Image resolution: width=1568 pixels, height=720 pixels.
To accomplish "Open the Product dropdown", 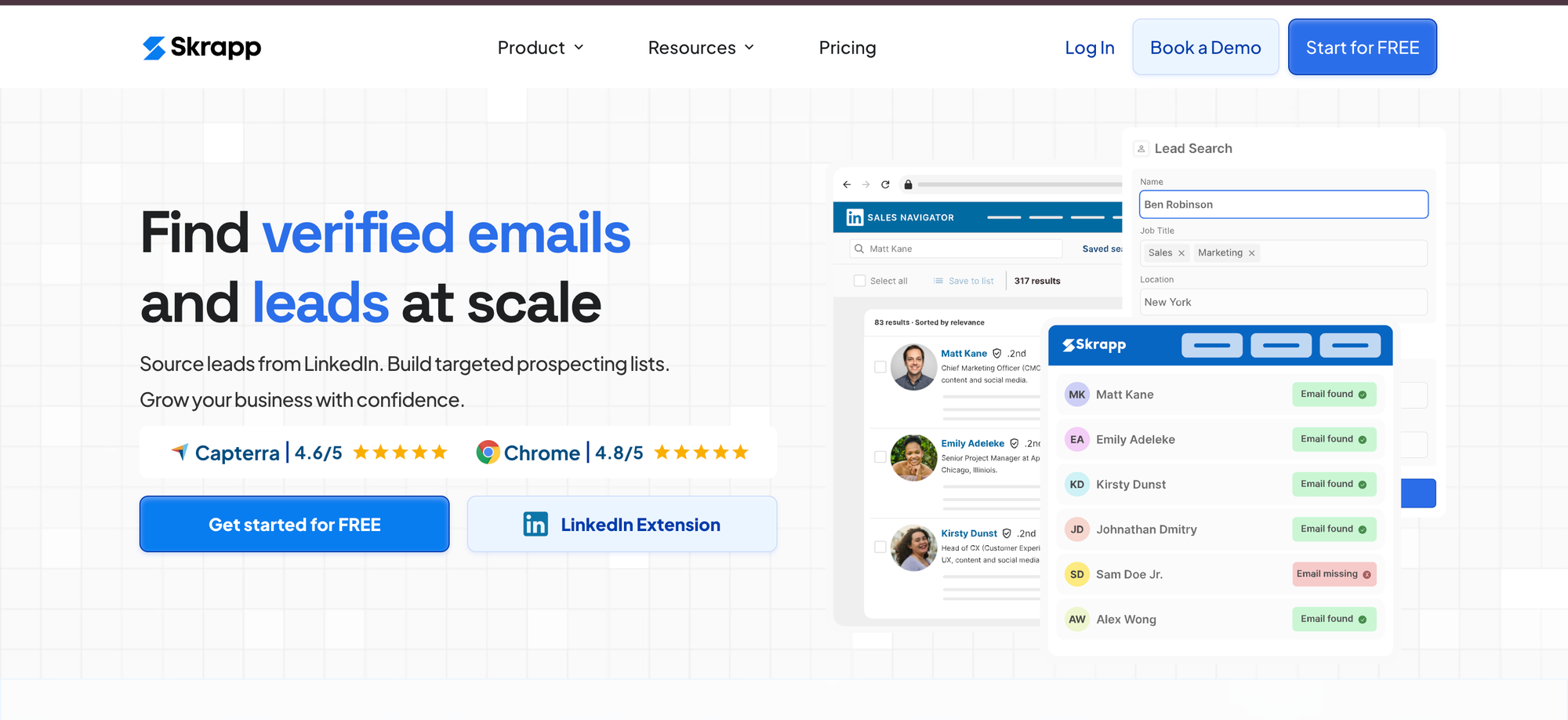I will click(x=540, y=47).
